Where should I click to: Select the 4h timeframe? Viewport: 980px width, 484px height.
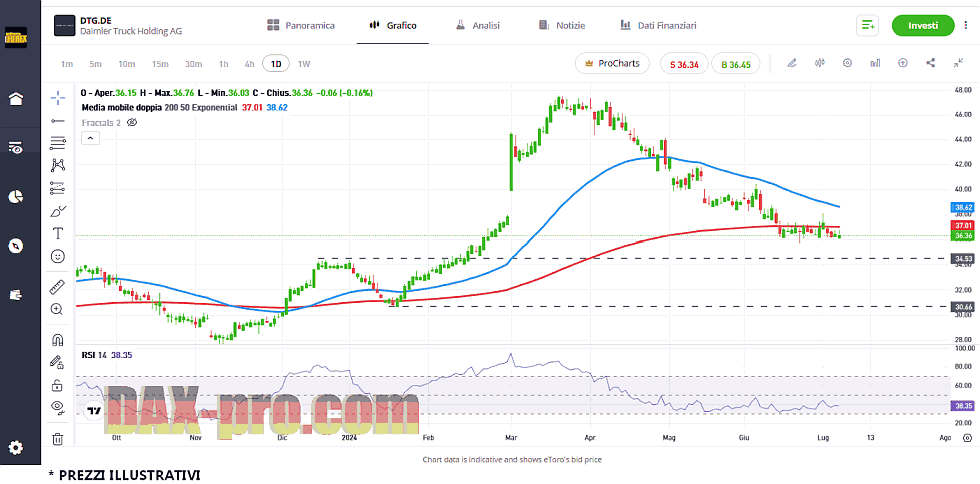point(249,64)
